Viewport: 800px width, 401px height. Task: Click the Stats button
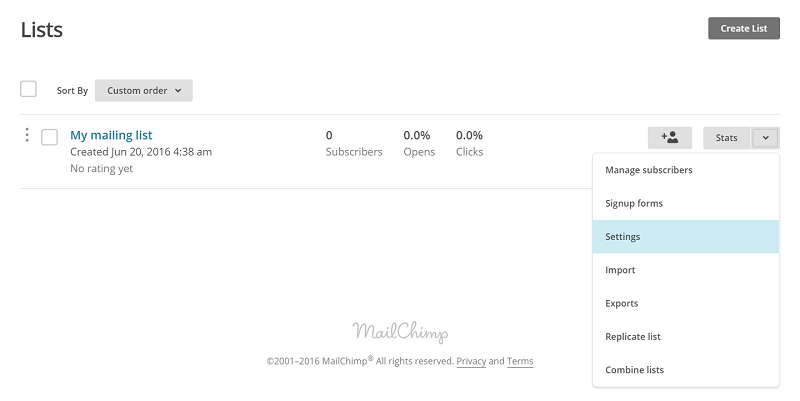(727, 138)
